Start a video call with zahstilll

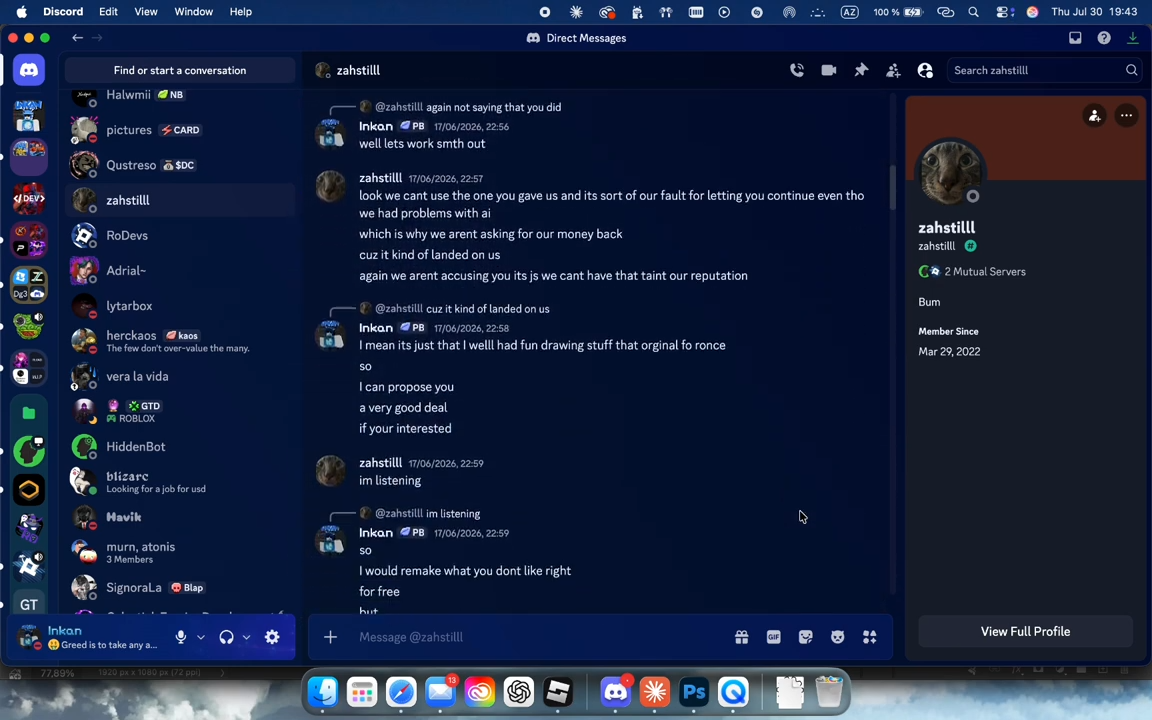829,71
